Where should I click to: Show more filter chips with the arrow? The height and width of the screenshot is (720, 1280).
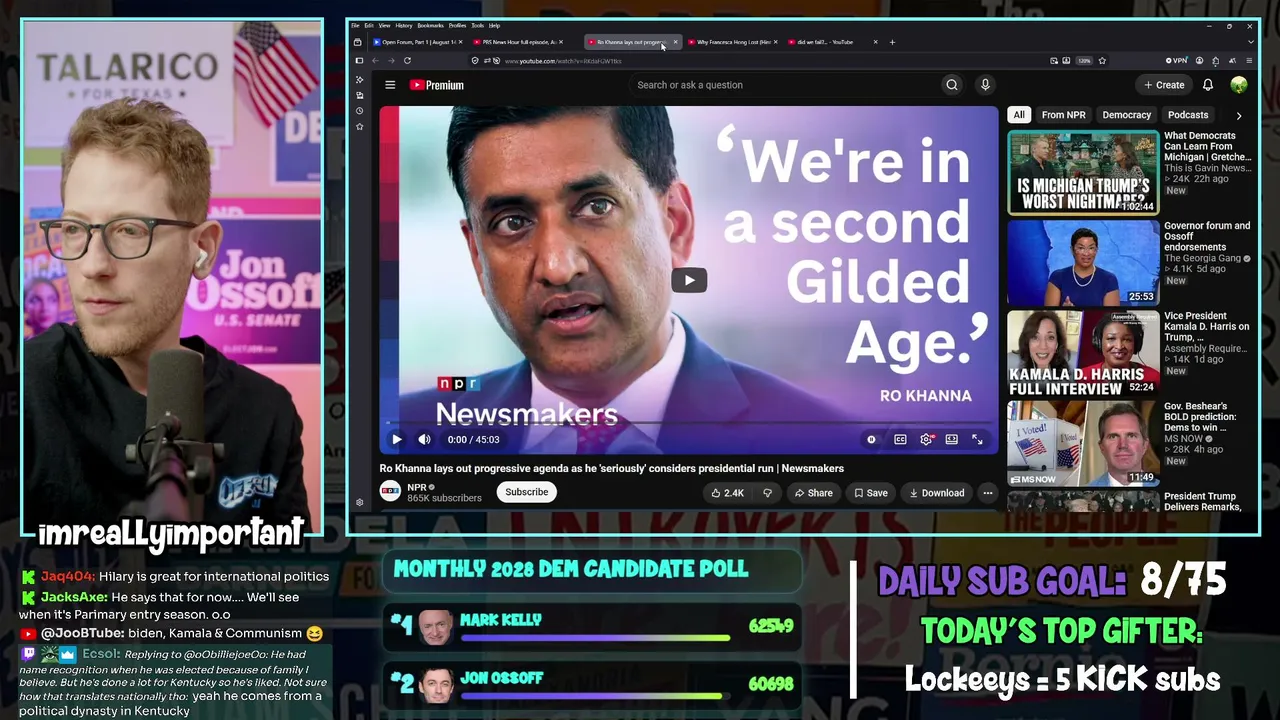[x=1239, y=116]
